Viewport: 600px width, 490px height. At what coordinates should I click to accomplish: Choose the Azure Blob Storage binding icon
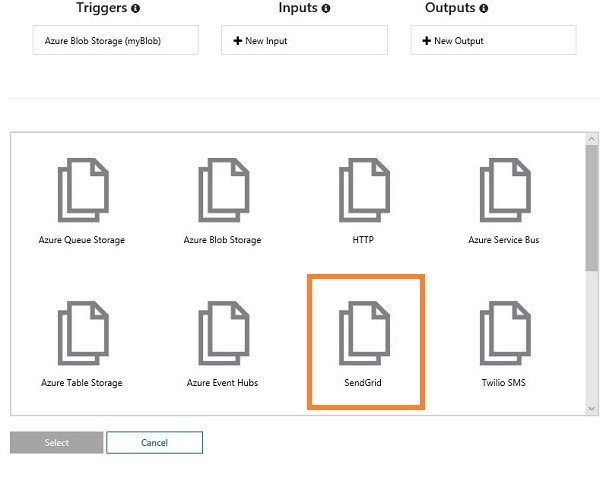[x=222, y=193]
